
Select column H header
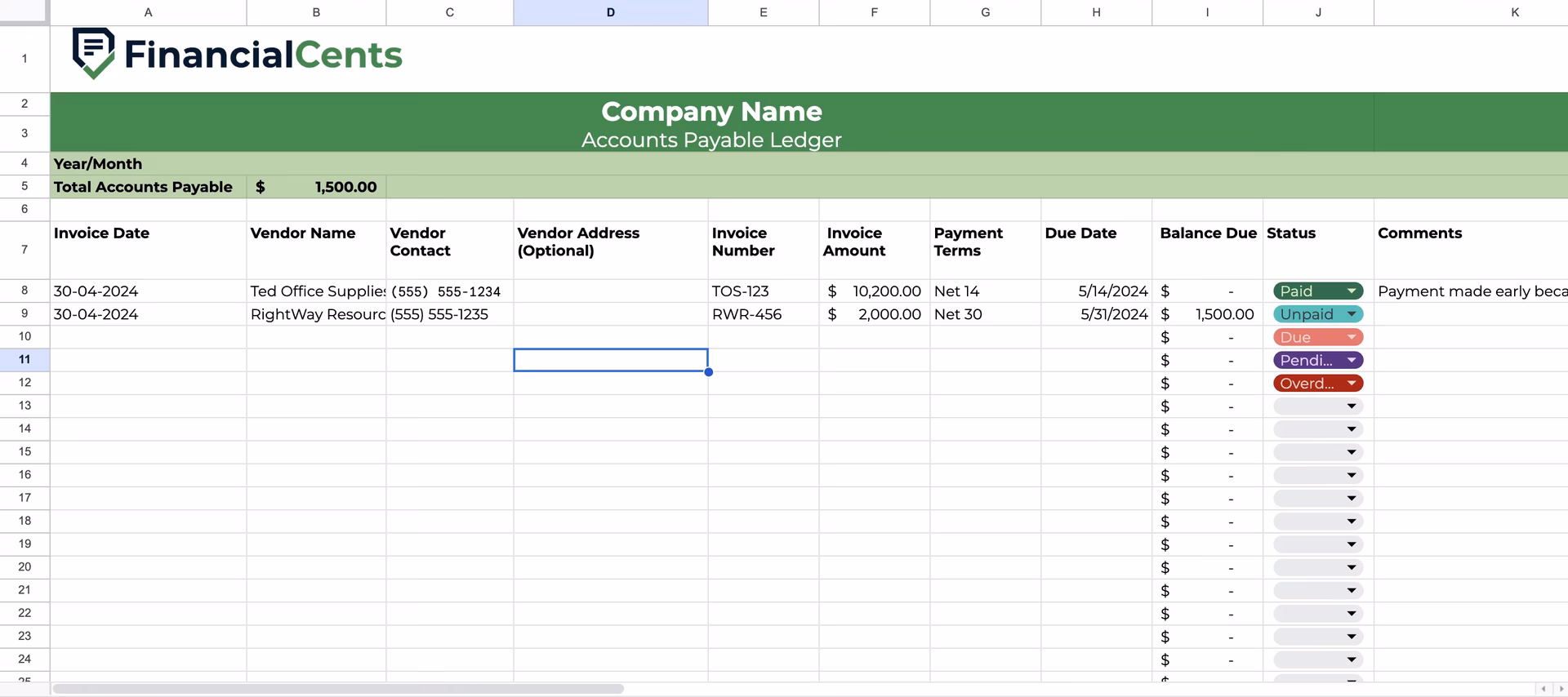pyautogui.click(x=1097, y=12)
